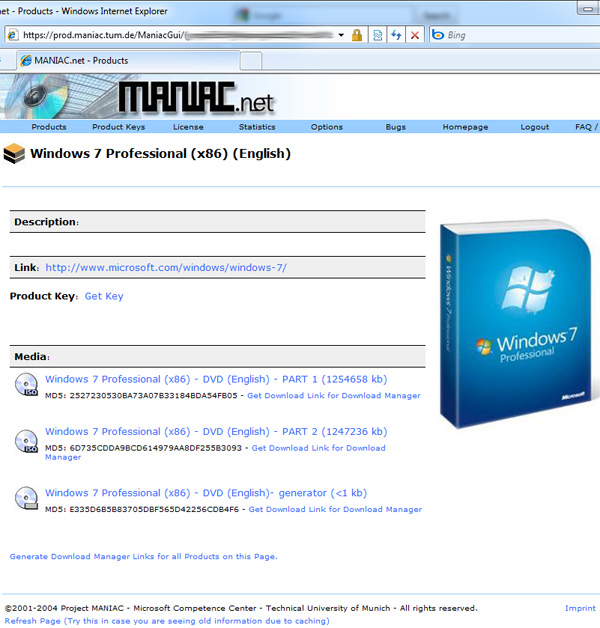
Task: Click the security lock icon in address bar
Action: [356, 35]
